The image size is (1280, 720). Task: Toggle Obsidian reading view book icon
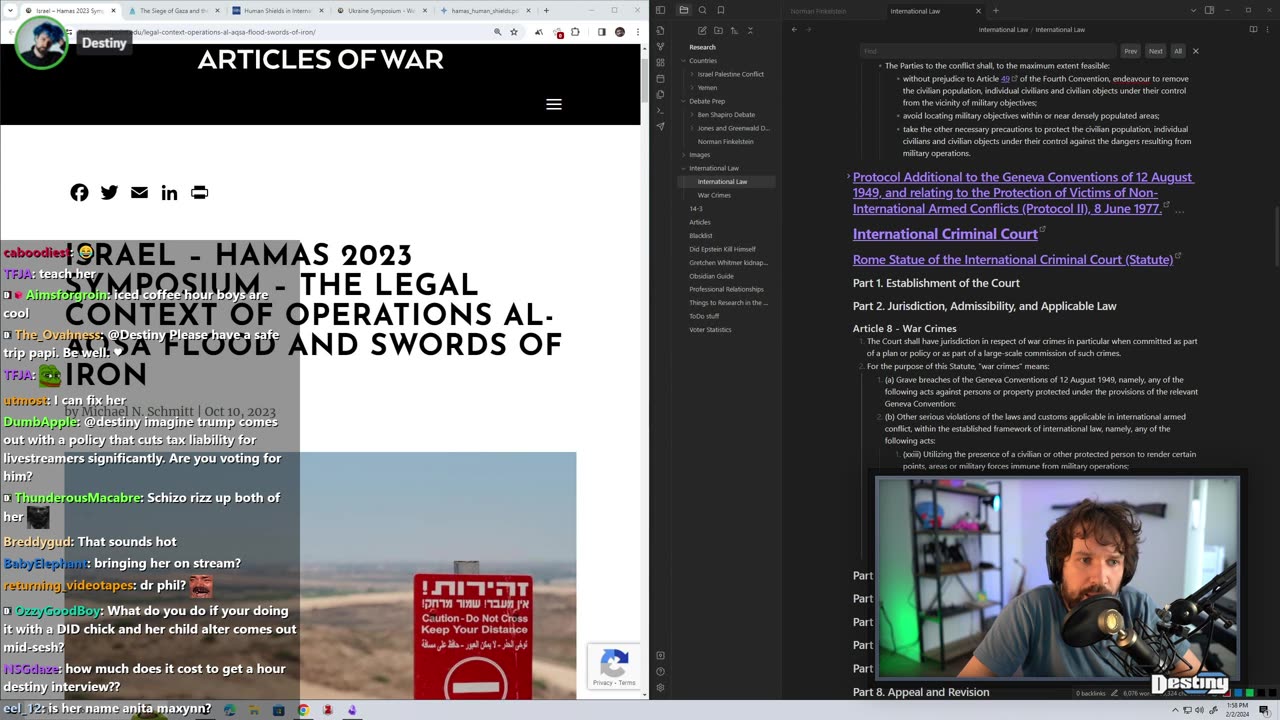click(1254, 30)
